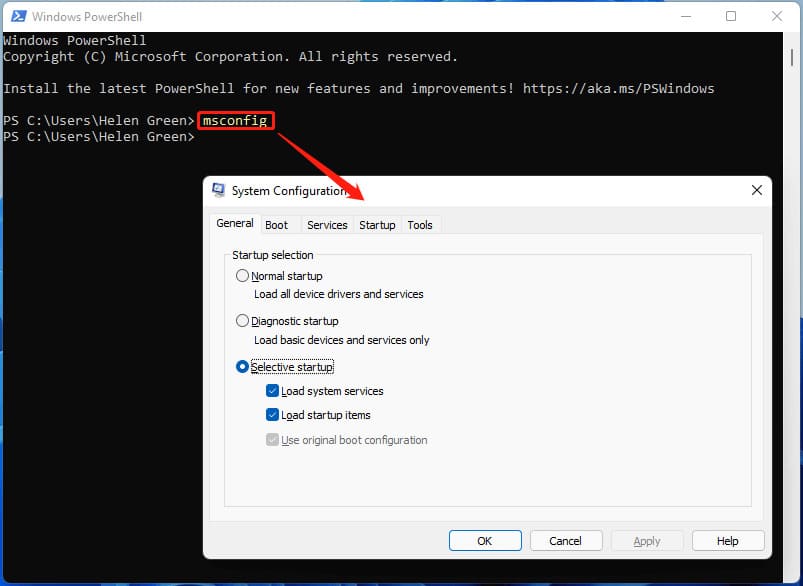Go to the Services tab

point(327,225)
